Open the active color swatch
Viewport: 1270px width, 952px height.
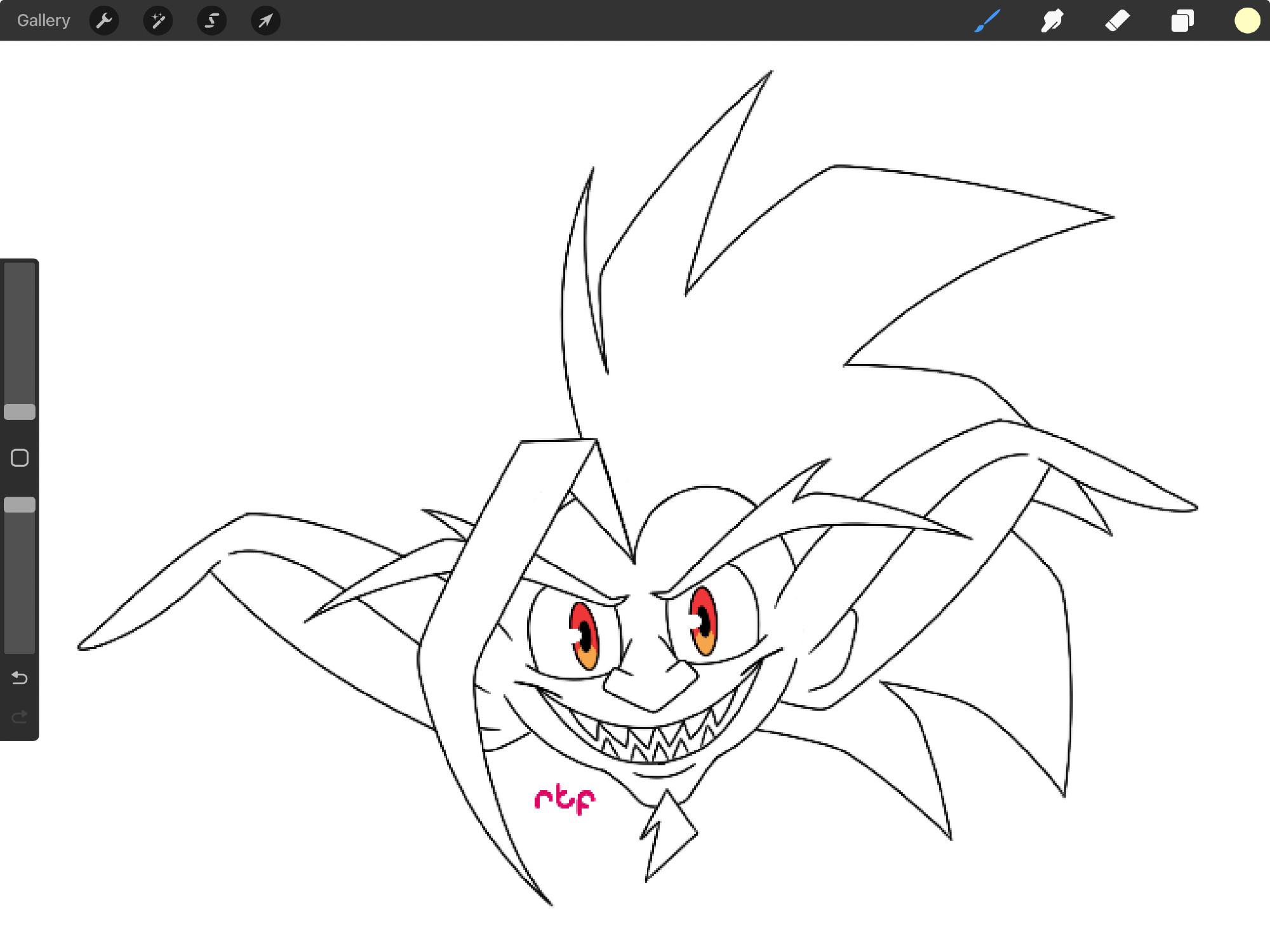1247,20
